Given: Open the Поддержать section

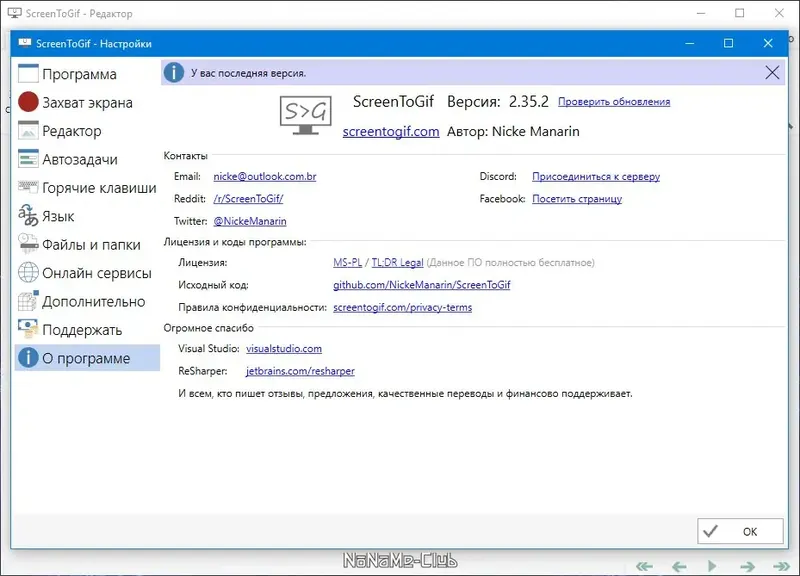Looking at the screenshot, I should pyautogui.click(x=87, y=330).
